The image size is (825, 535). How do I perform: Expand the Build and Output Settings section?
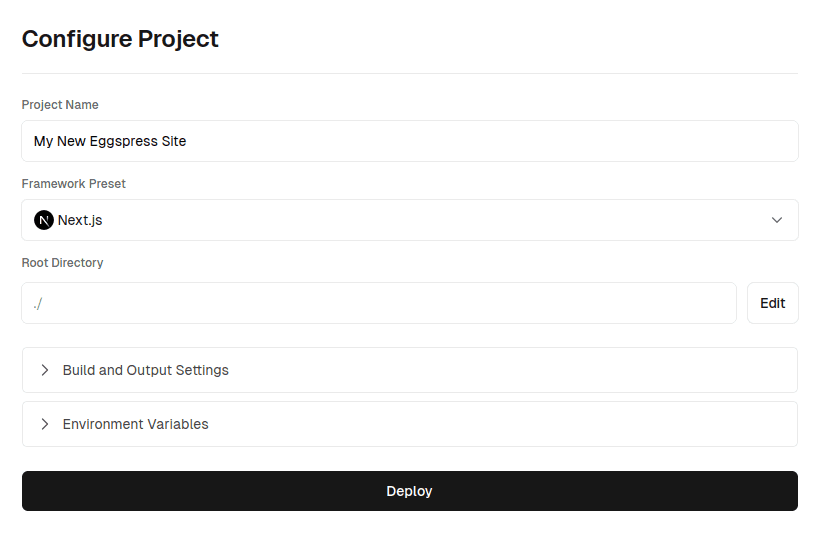[410, 370]
